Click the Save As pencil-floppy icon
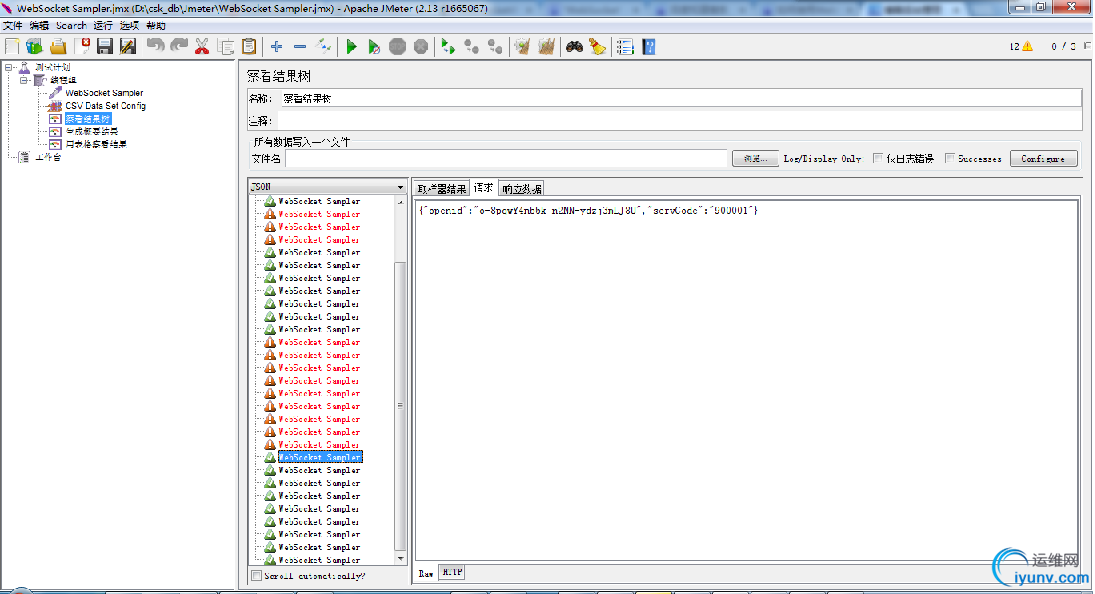1095x594 pixels. pos(128,47)
